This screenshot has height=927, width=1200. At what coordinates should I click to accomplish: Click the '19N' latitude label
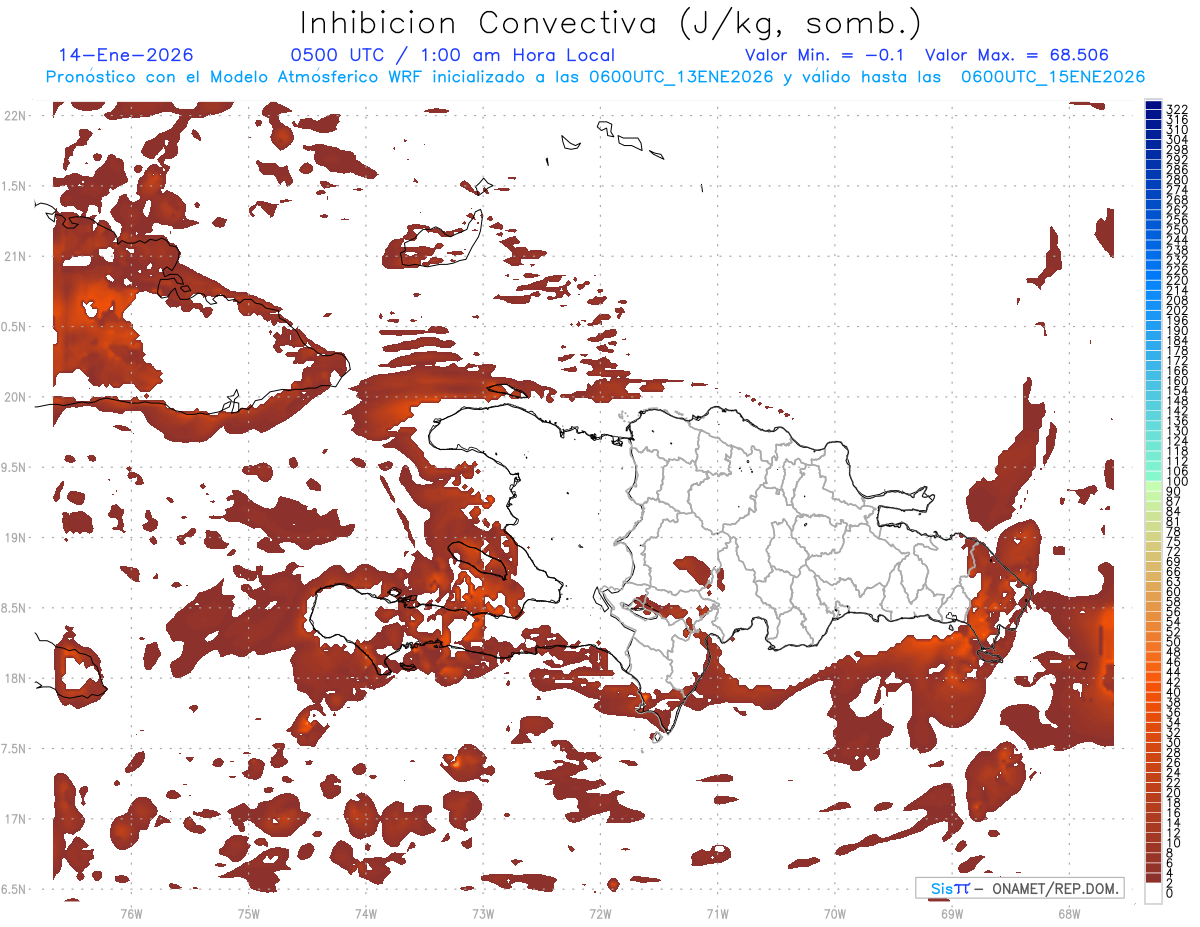point(15,538)
